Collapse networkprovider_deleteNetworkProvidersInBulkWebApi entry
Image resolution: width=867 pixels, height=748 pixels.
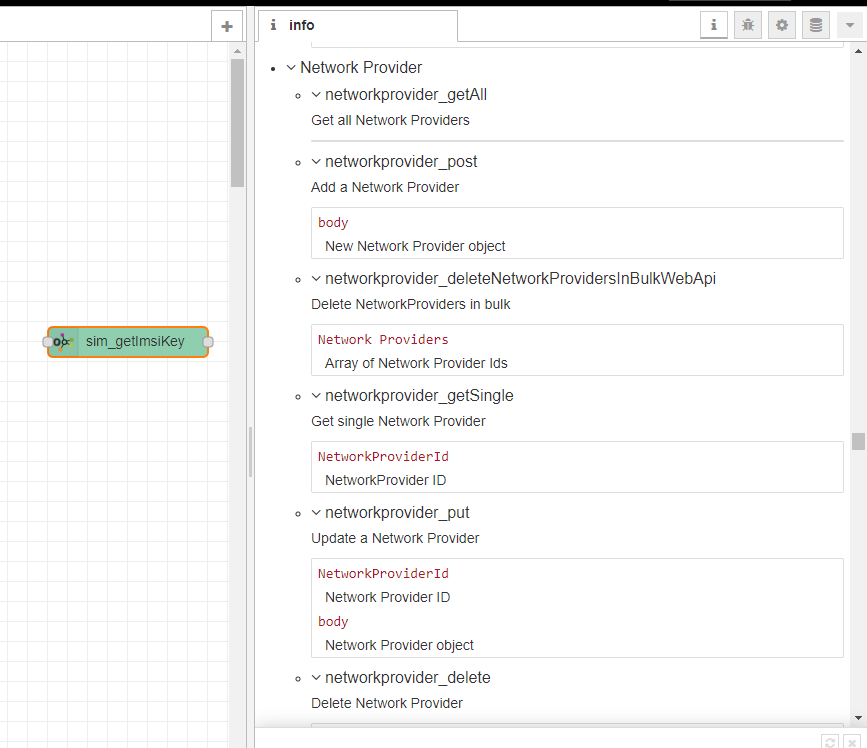[316, 279]
